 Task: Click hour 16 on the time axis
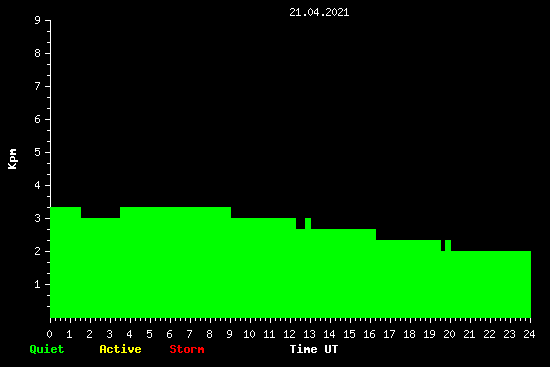(369, 334)
